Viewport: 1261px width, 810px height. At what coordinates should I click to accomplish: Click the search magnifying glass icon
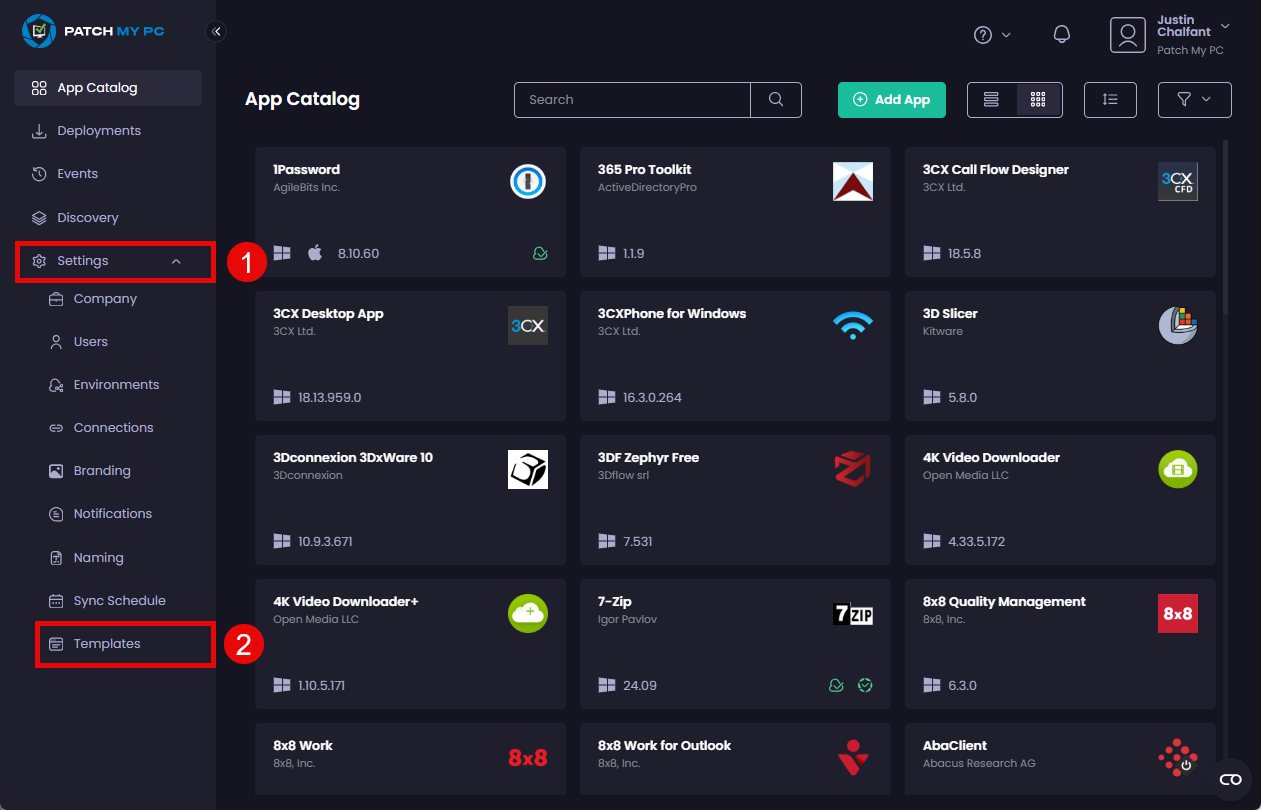[x=776, y=100]
